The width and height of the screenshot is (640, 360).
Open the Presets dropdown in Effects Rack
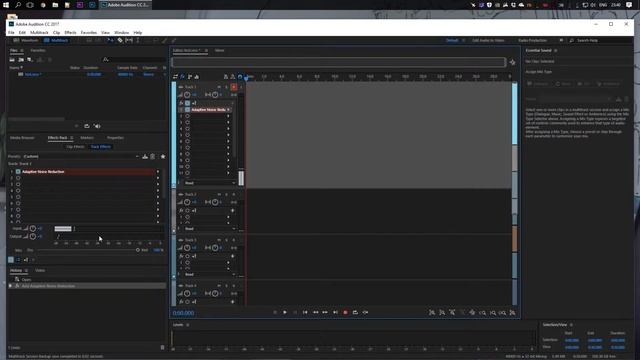[81, 156]
